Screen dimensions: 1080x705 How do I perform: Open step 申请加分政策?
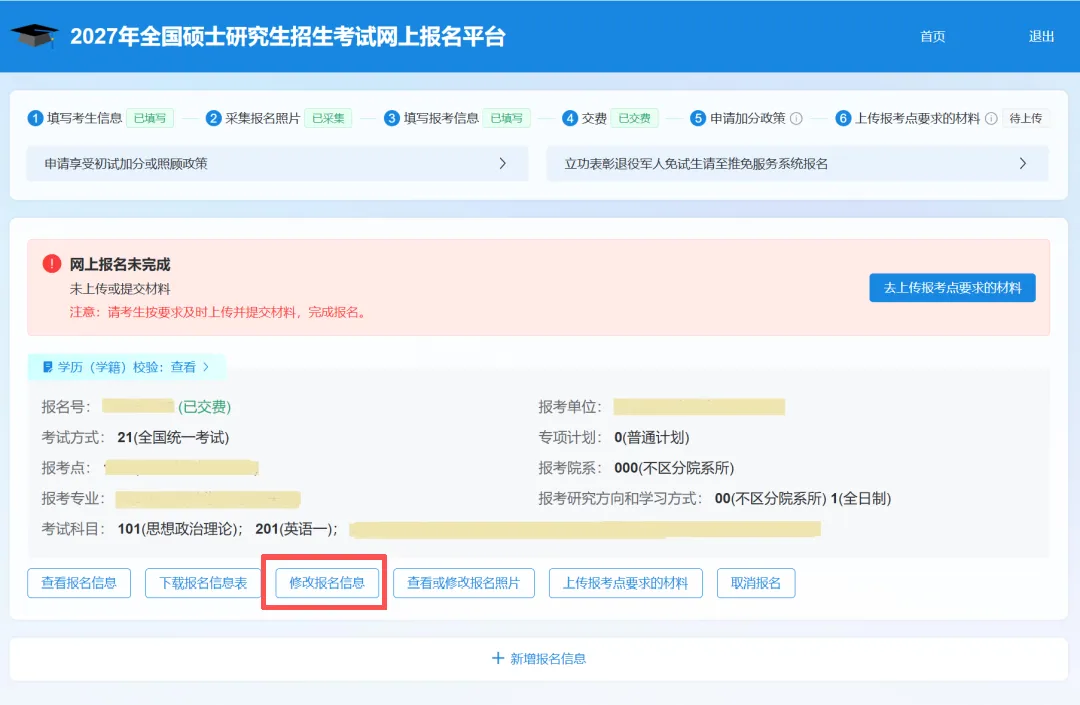pos(748,118)
